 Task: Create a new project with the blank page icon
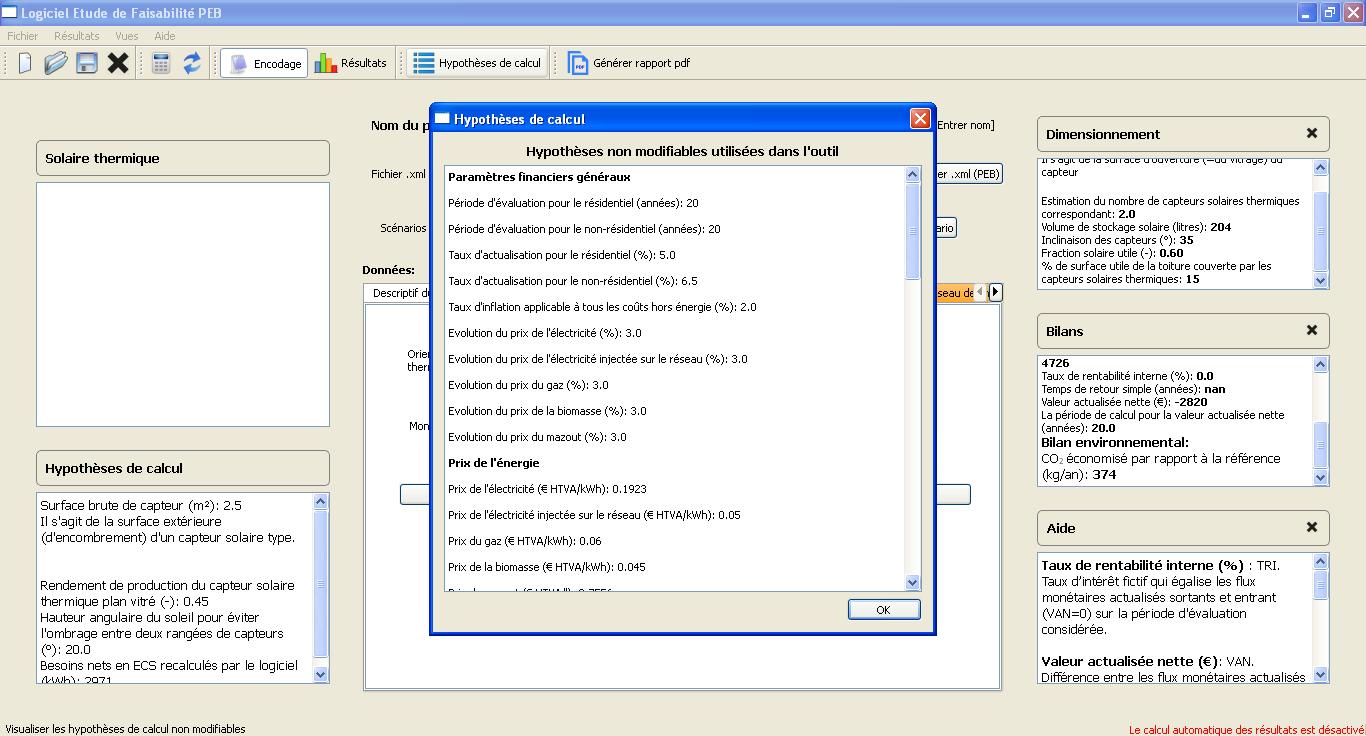[25, 63]
